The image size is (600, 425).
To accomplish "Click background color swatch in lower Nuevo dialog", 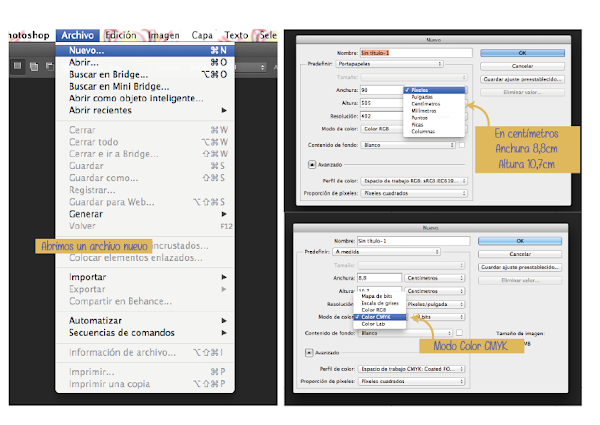I will pyautogui.click(x=460, y=333).
